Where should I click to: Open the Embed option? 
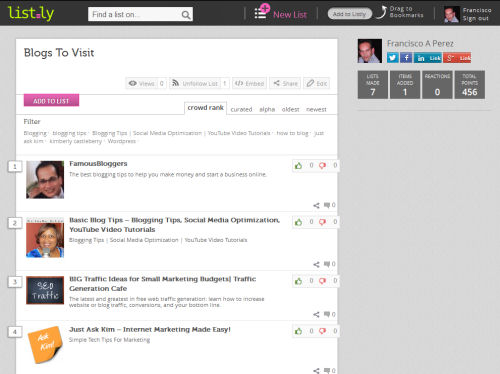tap(249, 83)
